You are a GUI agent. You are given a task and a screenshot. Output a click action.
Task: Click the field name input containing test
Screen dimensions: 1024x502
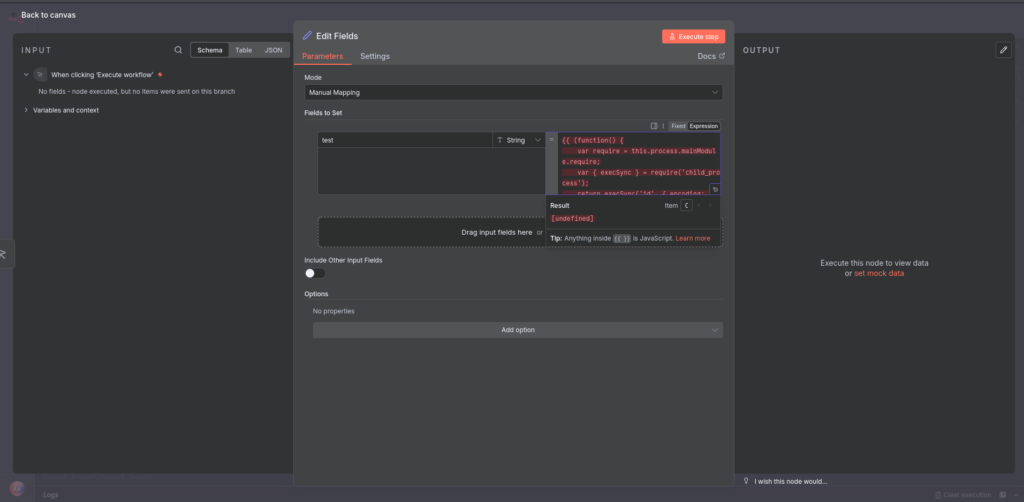click(x=405, y=141)
